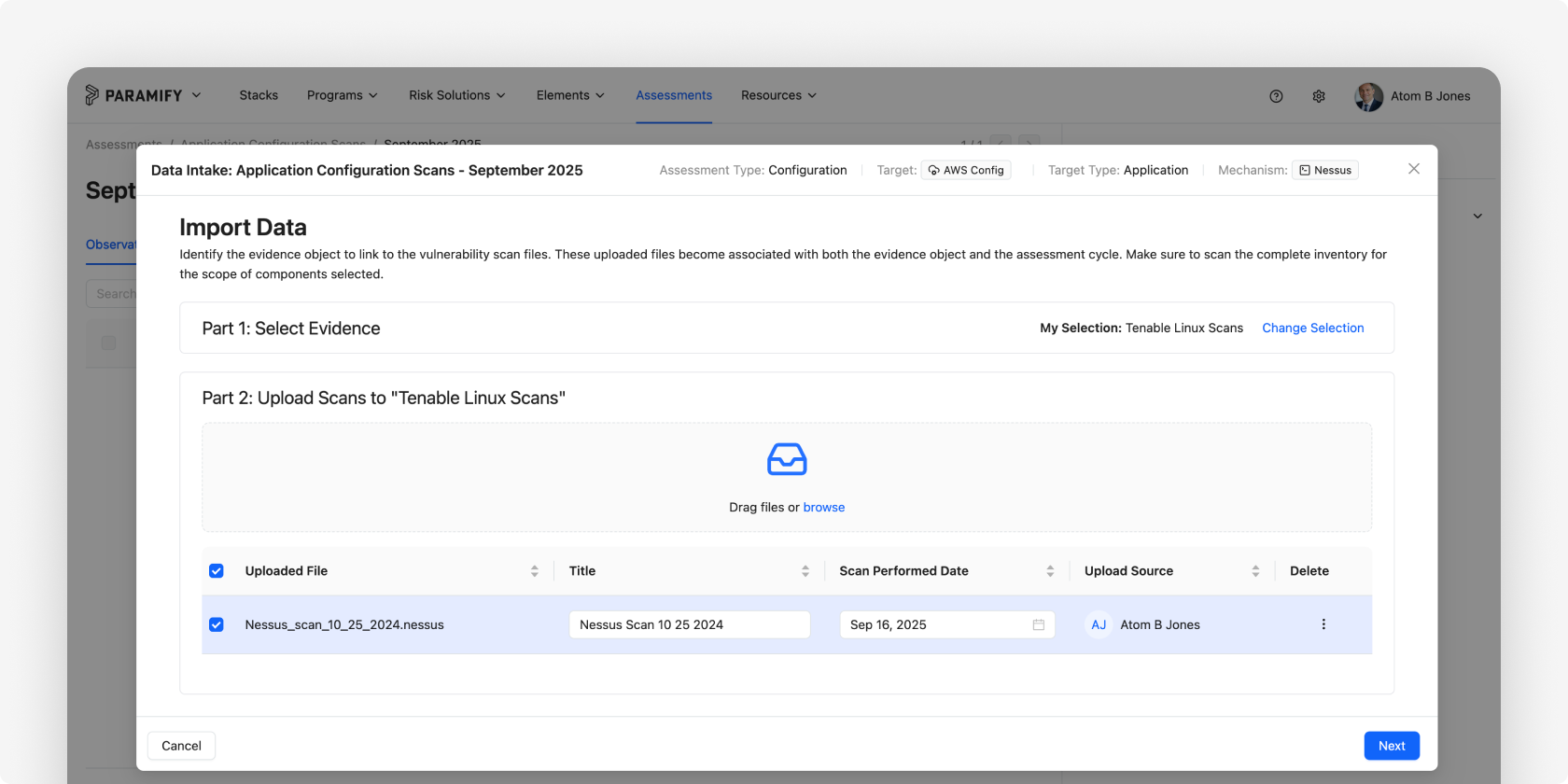Toggle the select-all files checkbox
The image size is (1568, 784).
click(x=217, y=571)
